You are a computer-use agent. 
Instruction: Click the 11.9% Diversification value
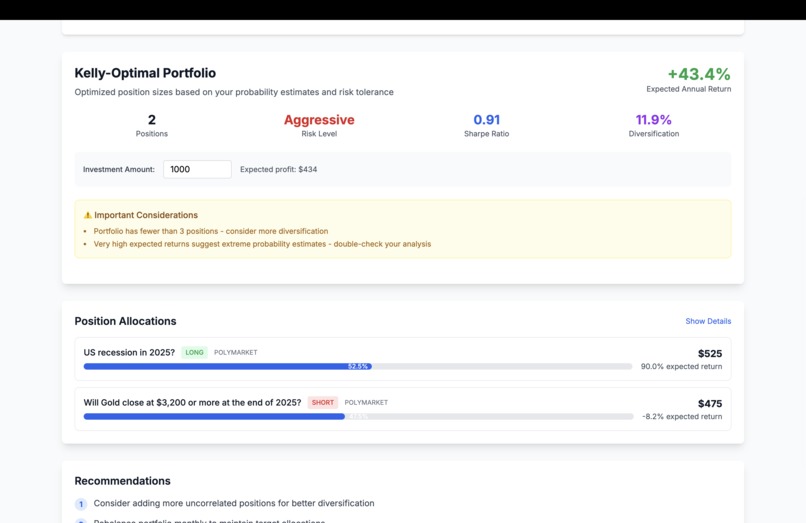(x=653, y=120)
